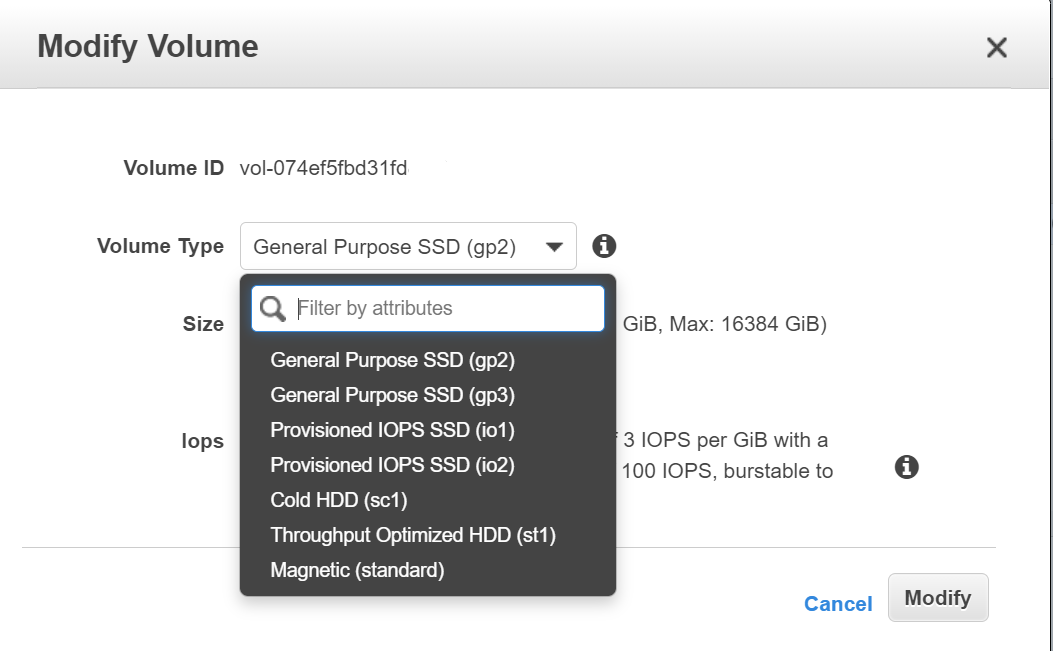Select General Purpose SSD (gp2) option
The height and width of the screenshot is (651, 1053).
(392, 360)
